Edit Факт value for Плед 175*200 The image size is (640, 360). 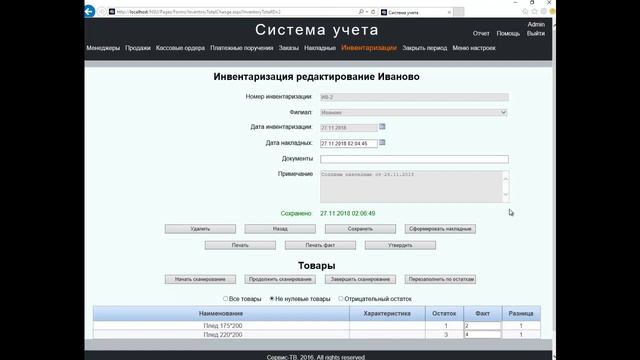(x=482, y=326)
